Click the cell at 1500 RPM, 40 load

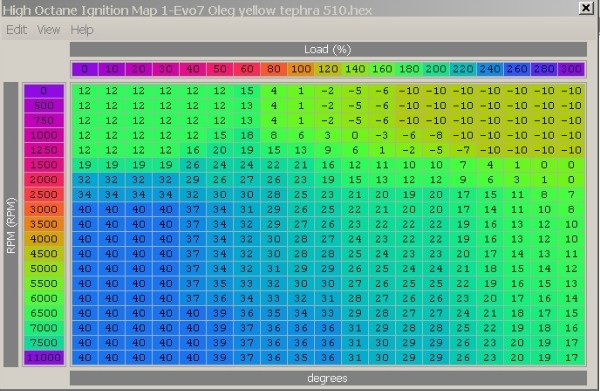tap(193, 165)
